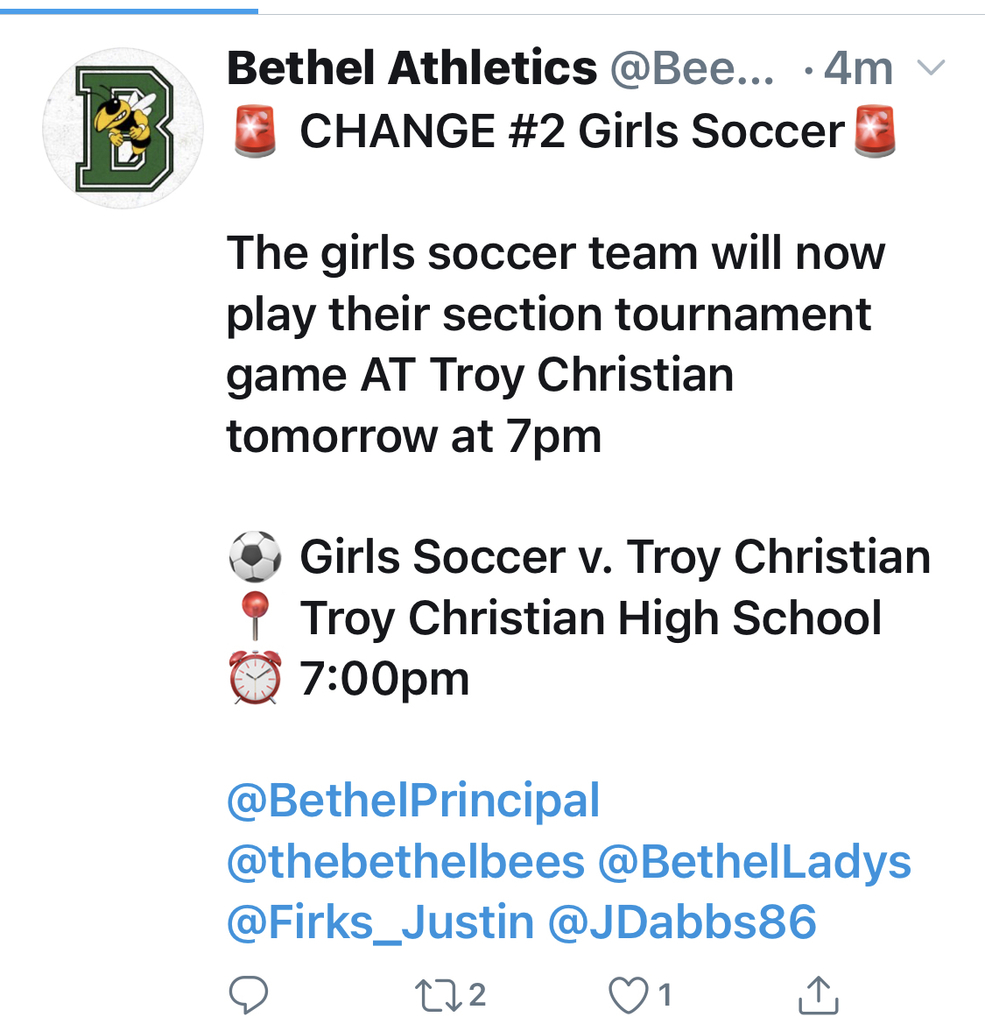Visit the @thebethelbees mentioned profile
Screen dimensions: 985x1024
click(406, 861)
